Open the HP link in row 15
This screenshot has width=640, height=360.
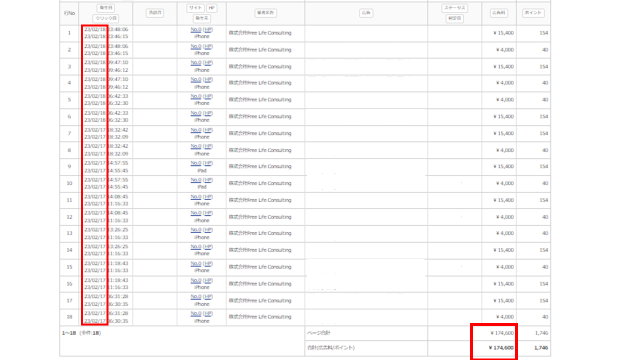[208, 264]
